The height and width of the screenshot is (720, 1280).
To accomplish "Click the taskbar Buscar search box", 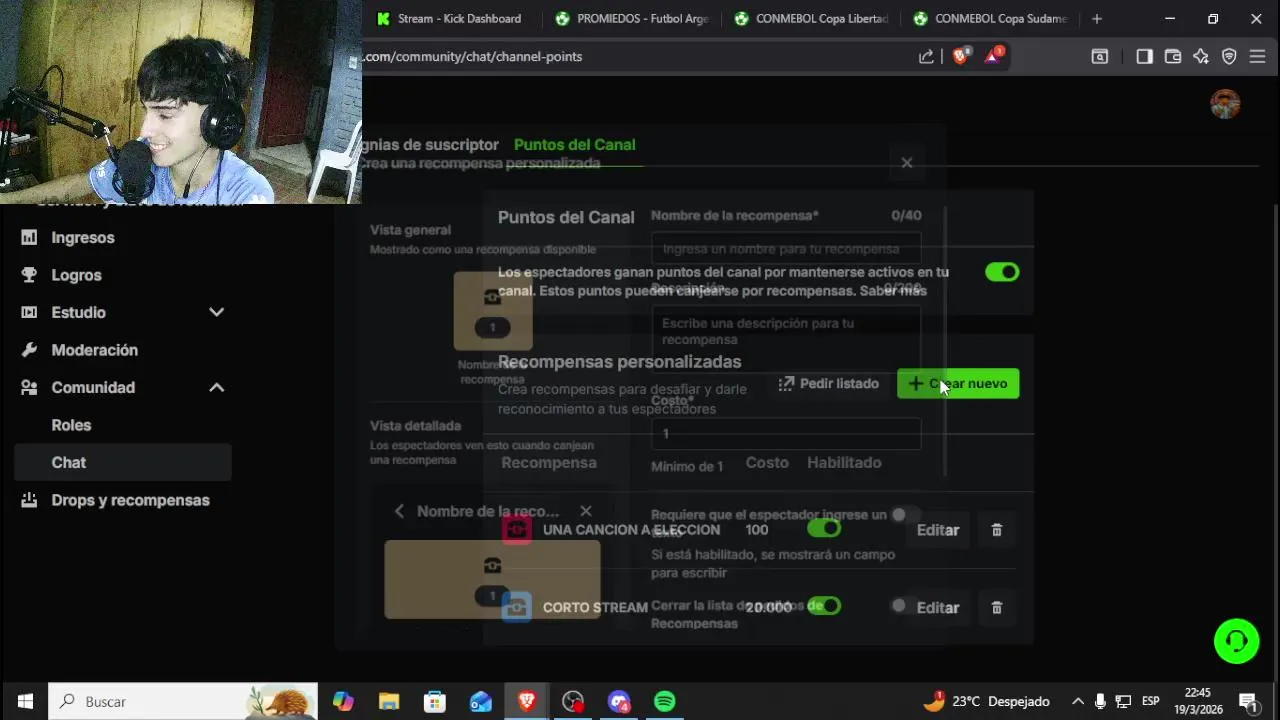I will [183, 701].
